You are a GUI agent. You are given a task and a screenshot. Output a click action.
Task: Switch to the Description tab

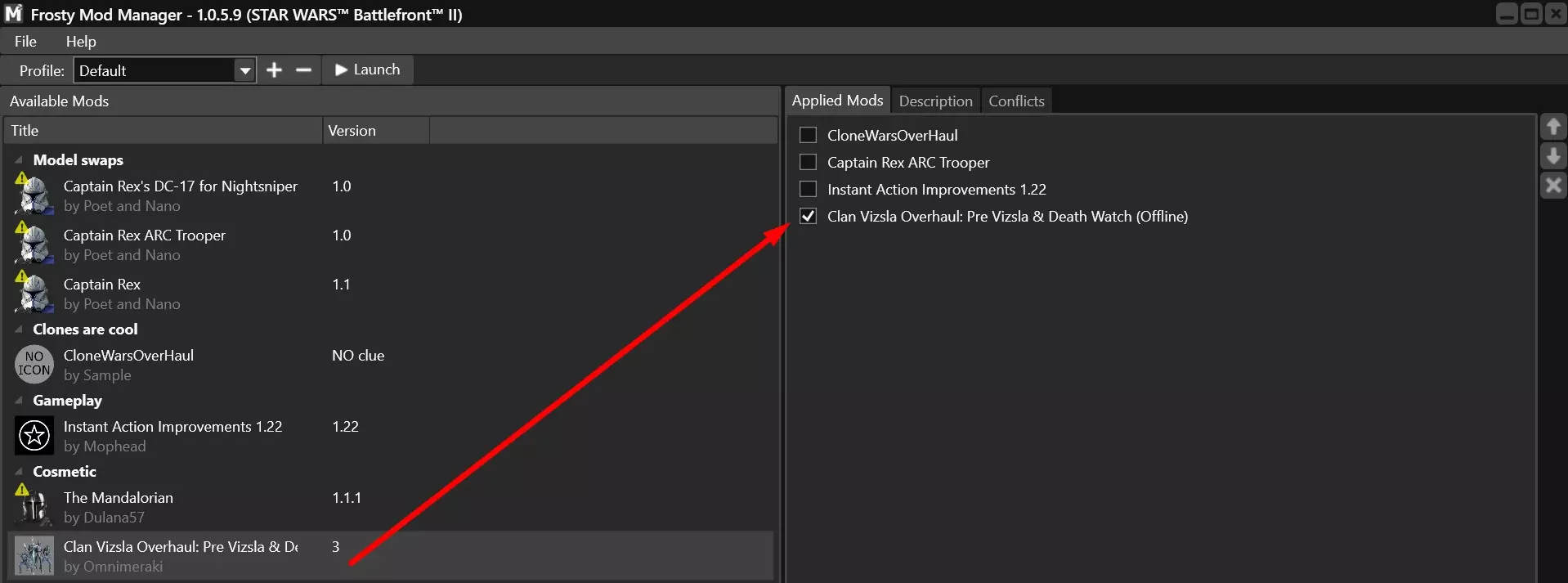(x=935, y=101)
